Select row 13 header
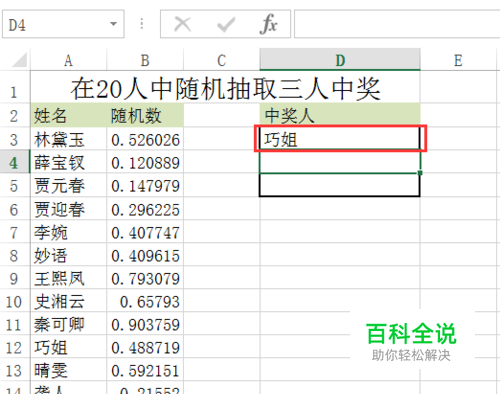Screen dimensions: 500x394 14,370
